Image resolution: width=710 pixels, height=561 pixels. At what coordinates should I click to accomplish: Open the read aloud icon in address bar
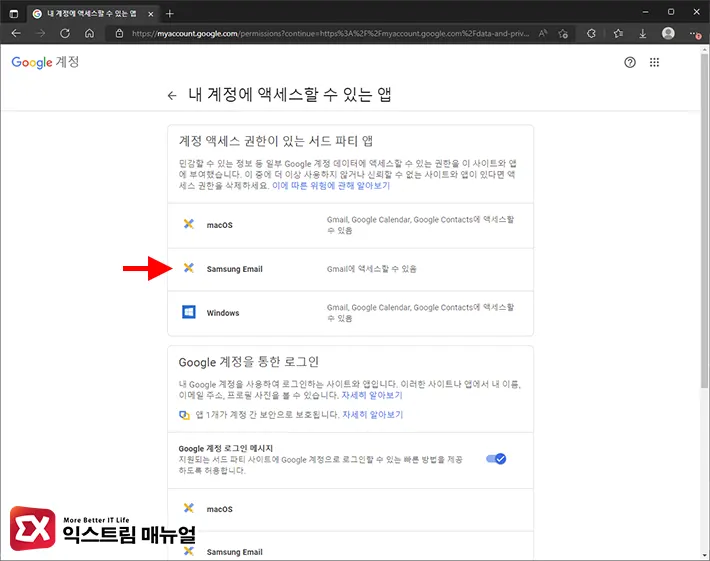[543, 34]
